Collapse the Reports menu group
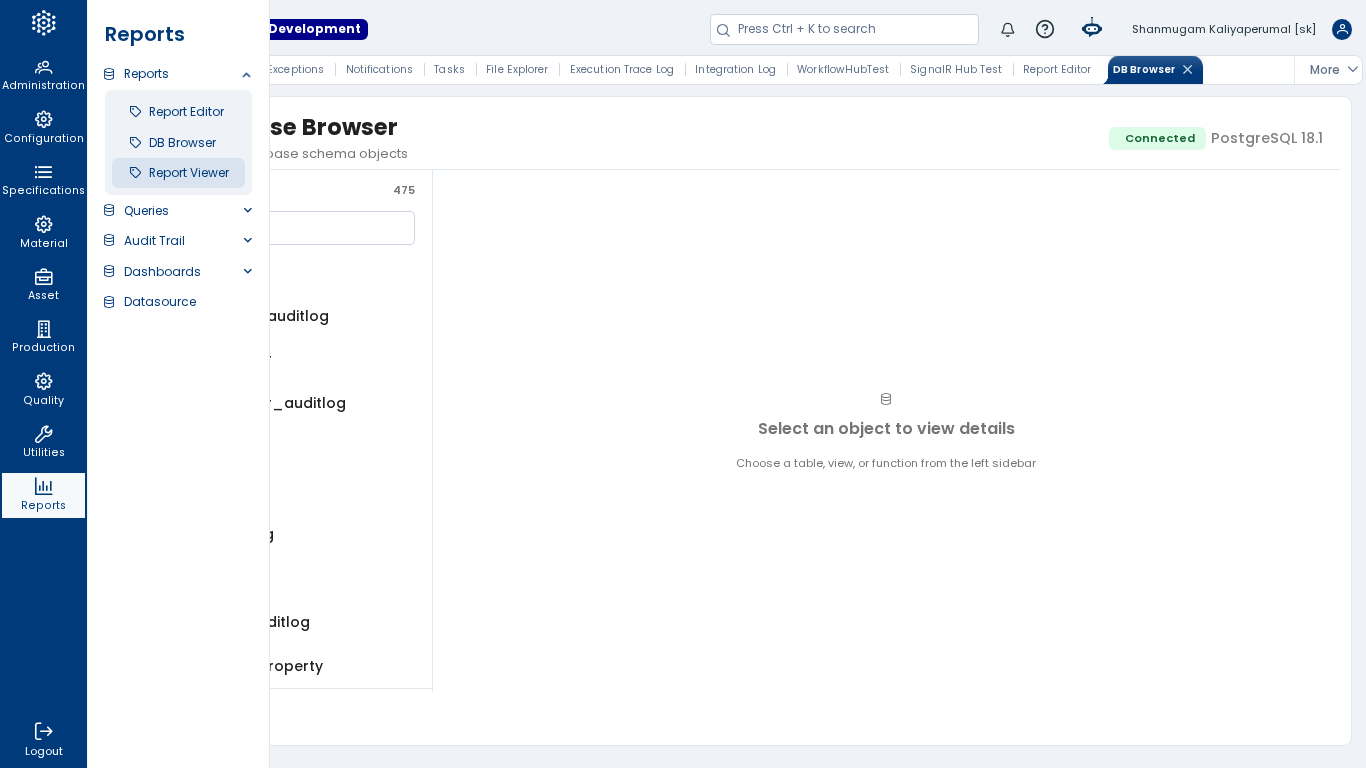The height and width of the screenshot is (768, 1366). tap(246, 75)
